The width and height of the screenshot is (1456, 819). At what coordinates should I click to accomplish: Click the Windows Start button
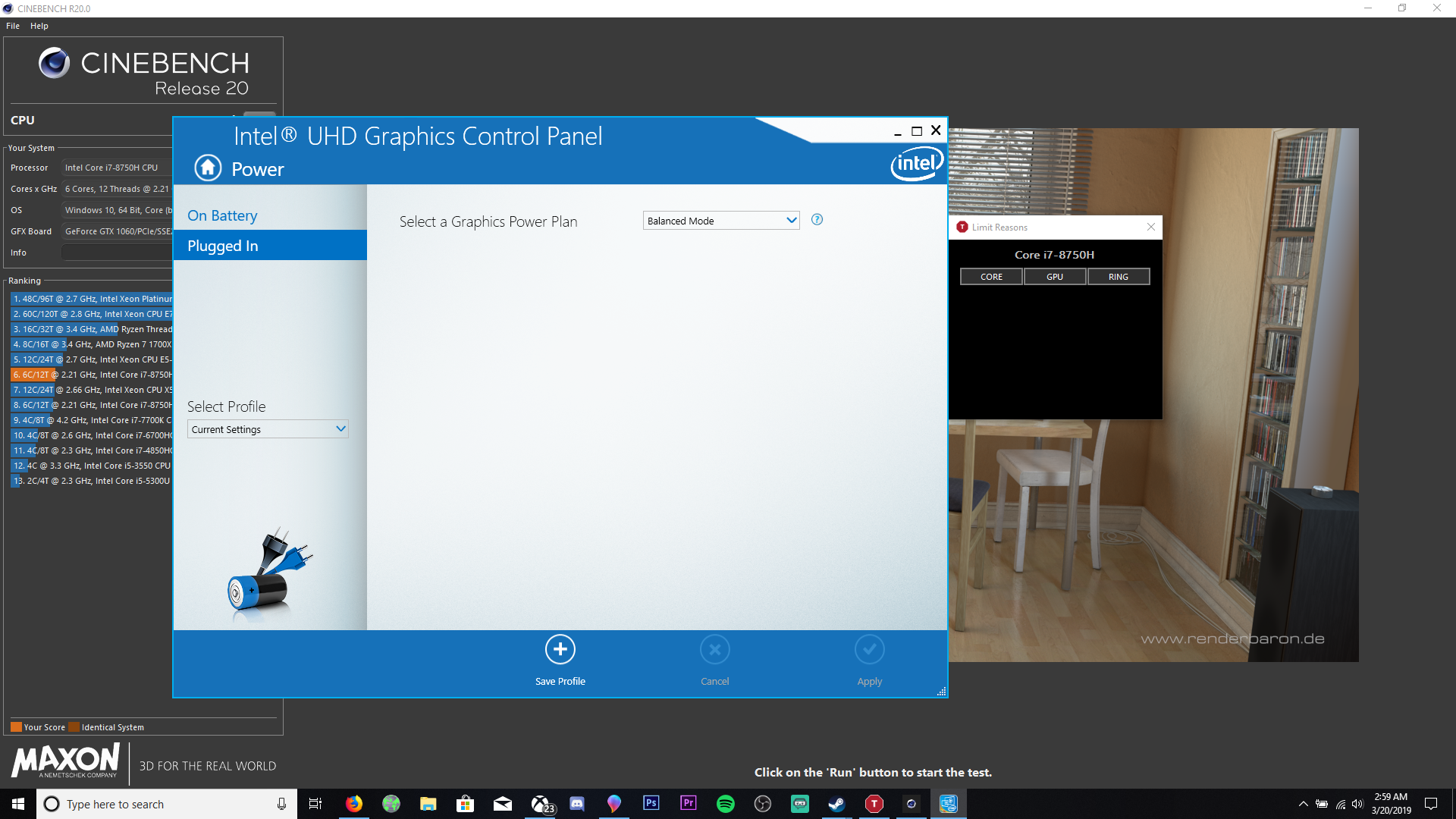[18, 804]
